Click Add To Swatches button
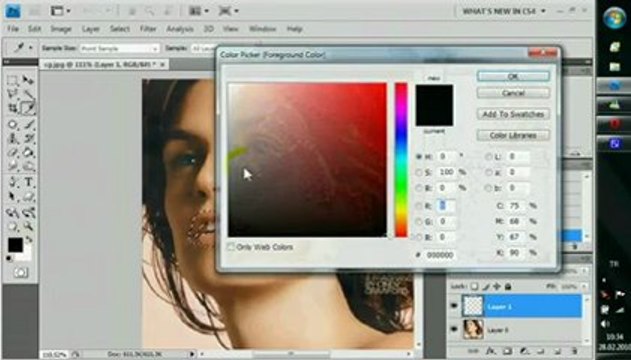The image size is (631, 360). coord(513,114)
